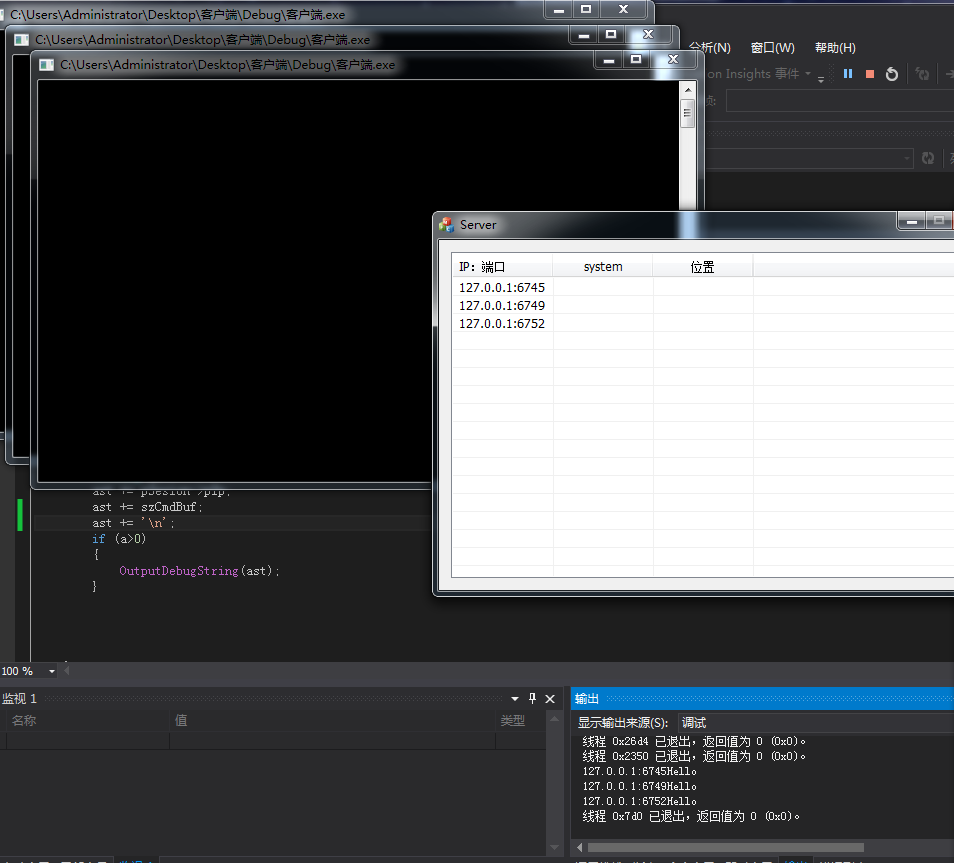Screen dimensions: 954x863
Task: Click the empty name cell in watch panel
Action: coord(88,740)
